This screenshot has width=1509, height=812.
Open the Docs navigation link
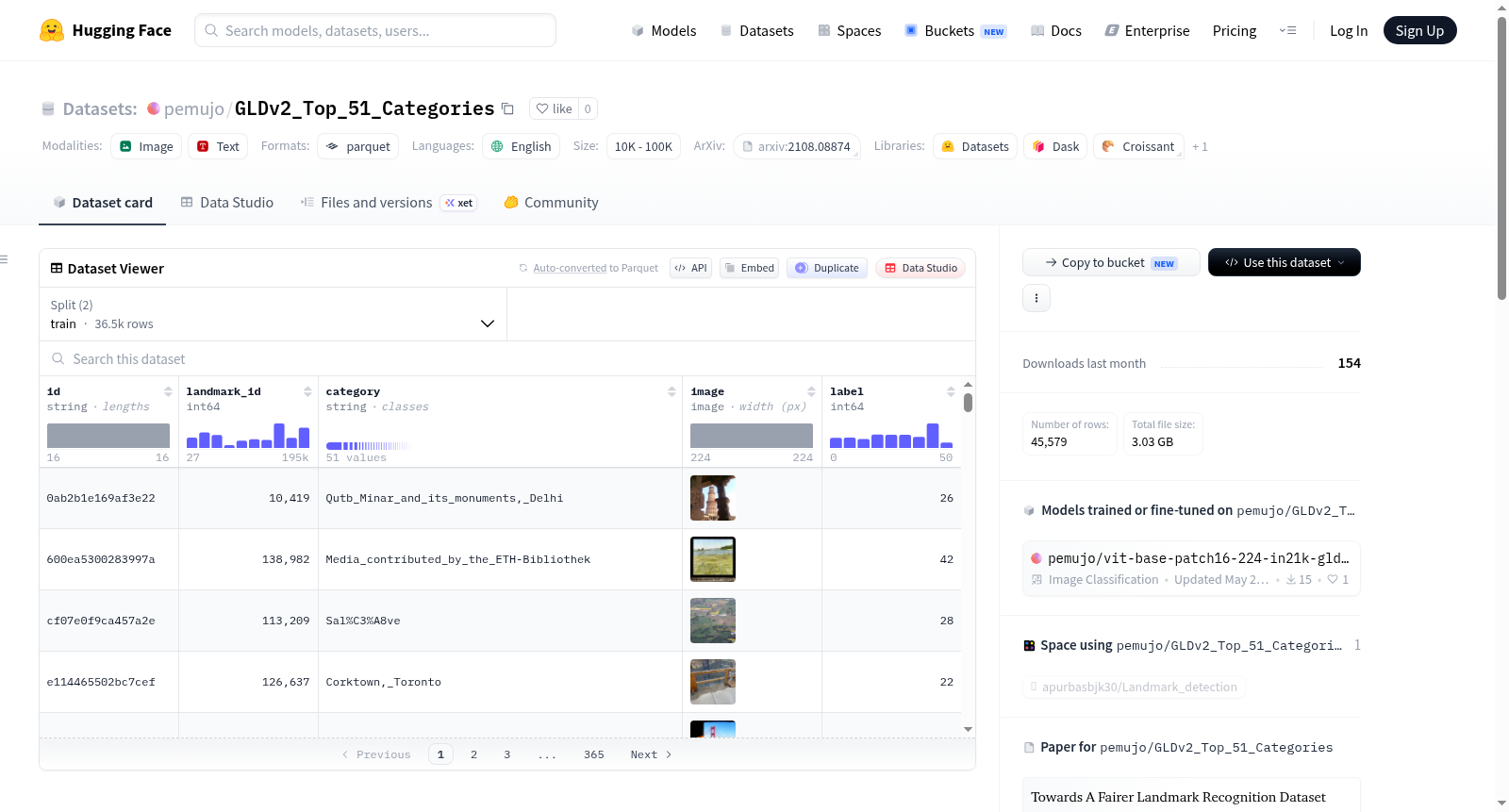[x=1055, y=30]
